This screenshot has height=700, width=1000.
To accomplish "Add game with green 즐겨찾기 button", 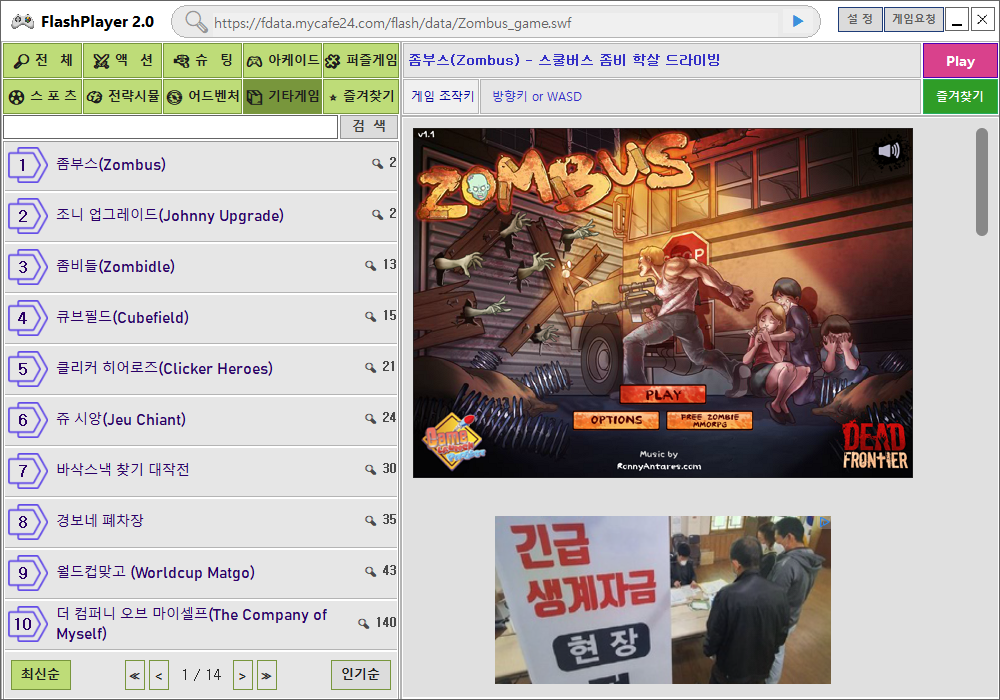I will (960, 97).
